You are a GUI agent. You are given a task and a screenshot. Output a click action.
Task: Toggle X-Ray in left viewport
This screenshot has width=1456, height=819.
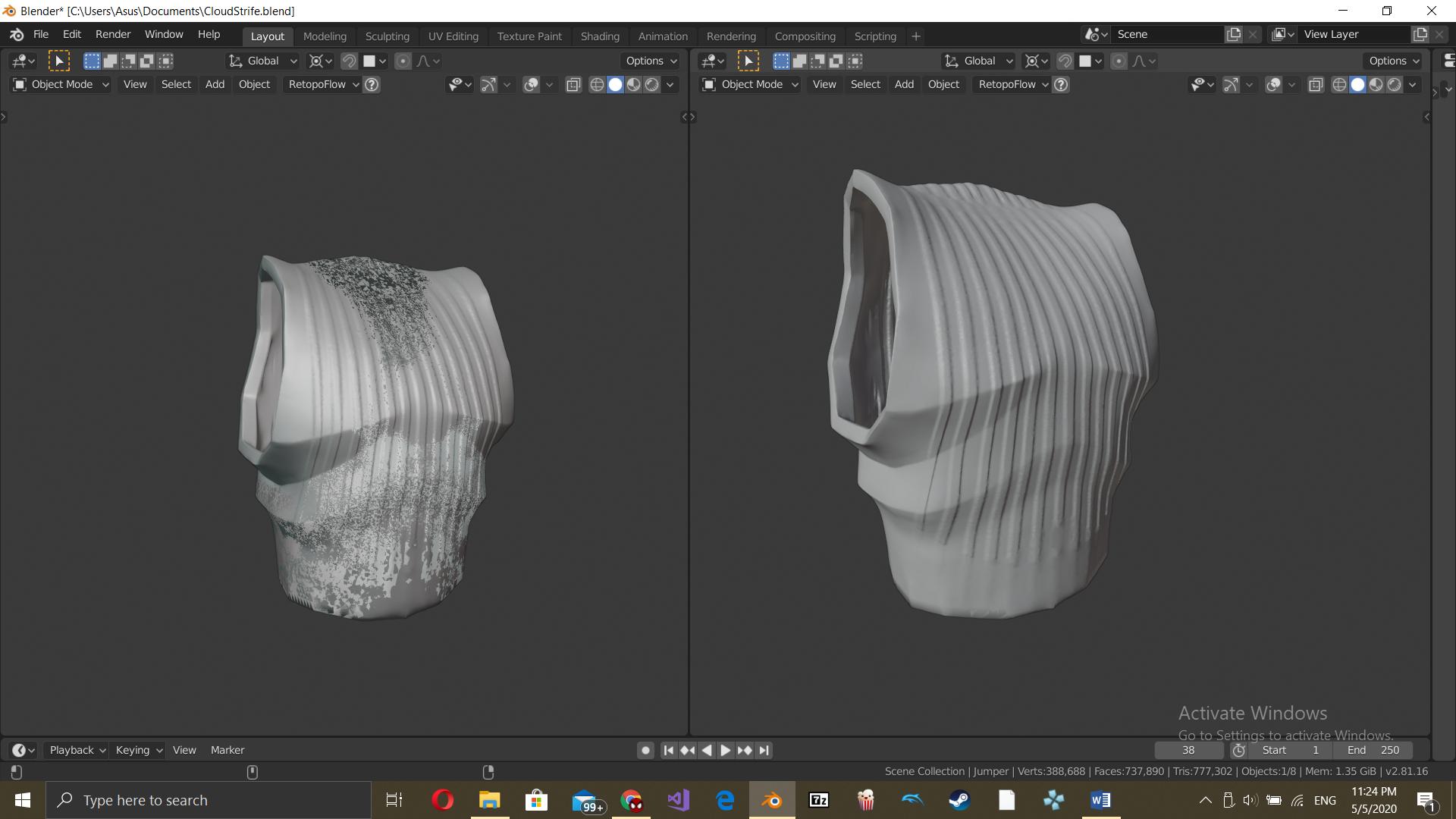(x=573, y=84)
